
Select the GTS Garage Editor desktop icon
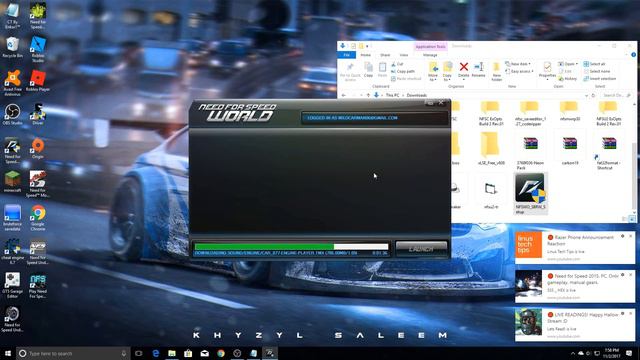pyautogui.click(x=13, y=285)
